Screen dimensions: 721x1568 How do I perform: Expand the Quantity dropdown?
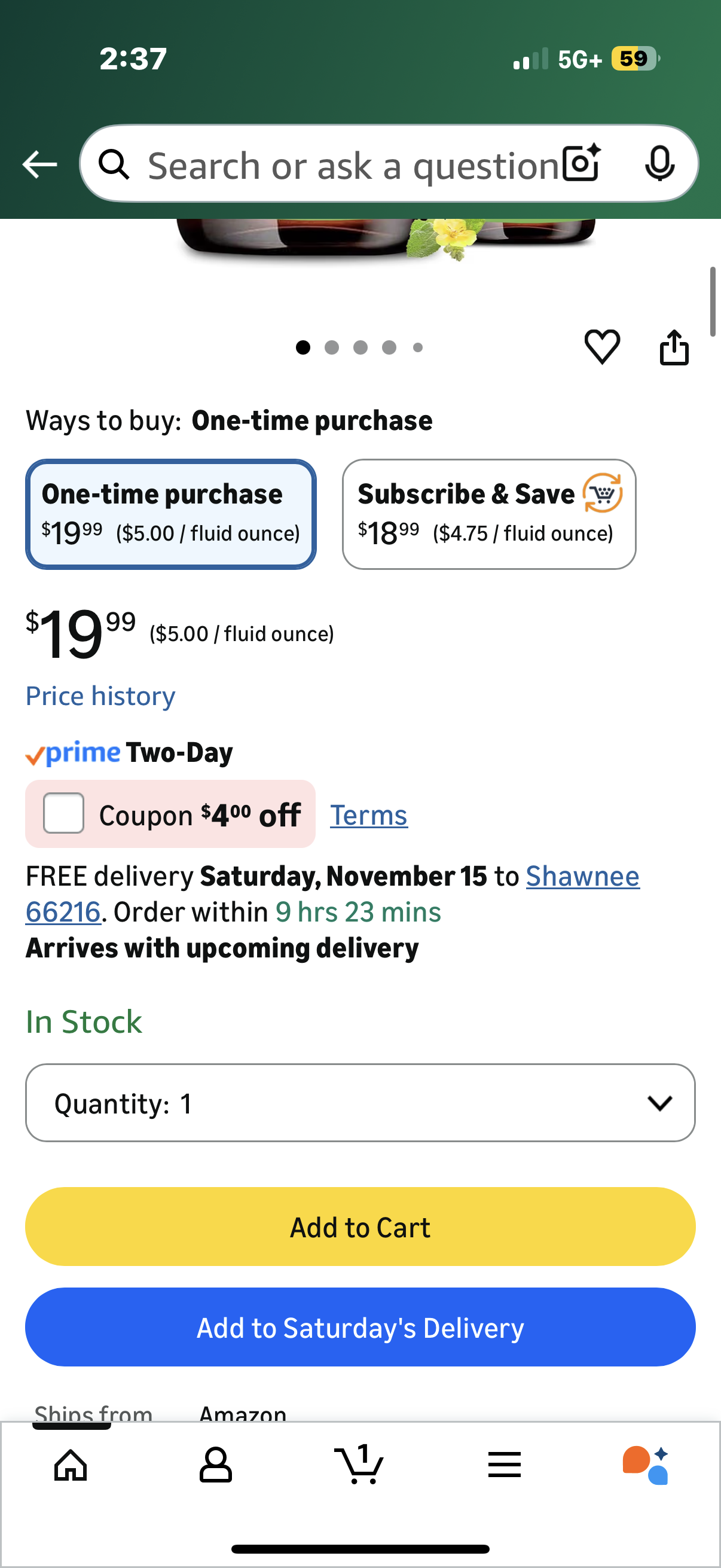pos(360,1103)
